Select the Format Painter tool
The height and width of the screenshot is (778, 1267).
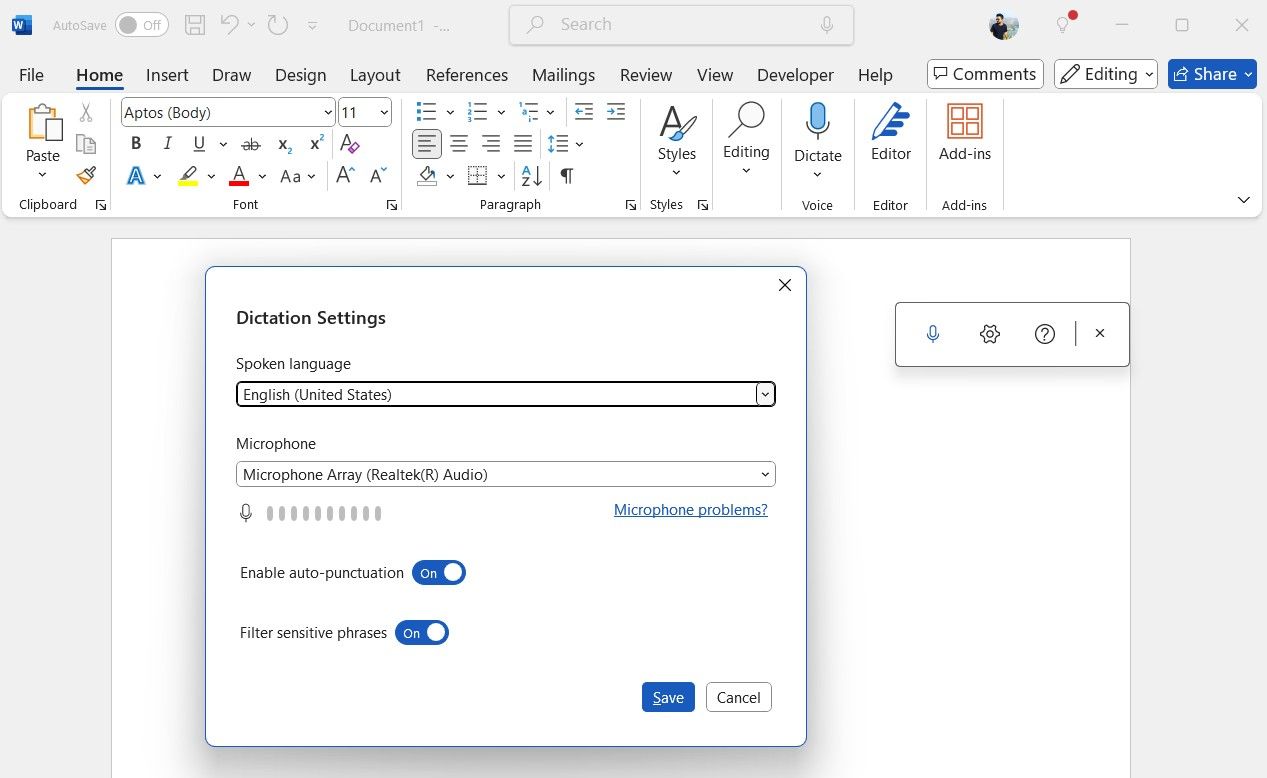pyautogui.click(x=85, y=175)
